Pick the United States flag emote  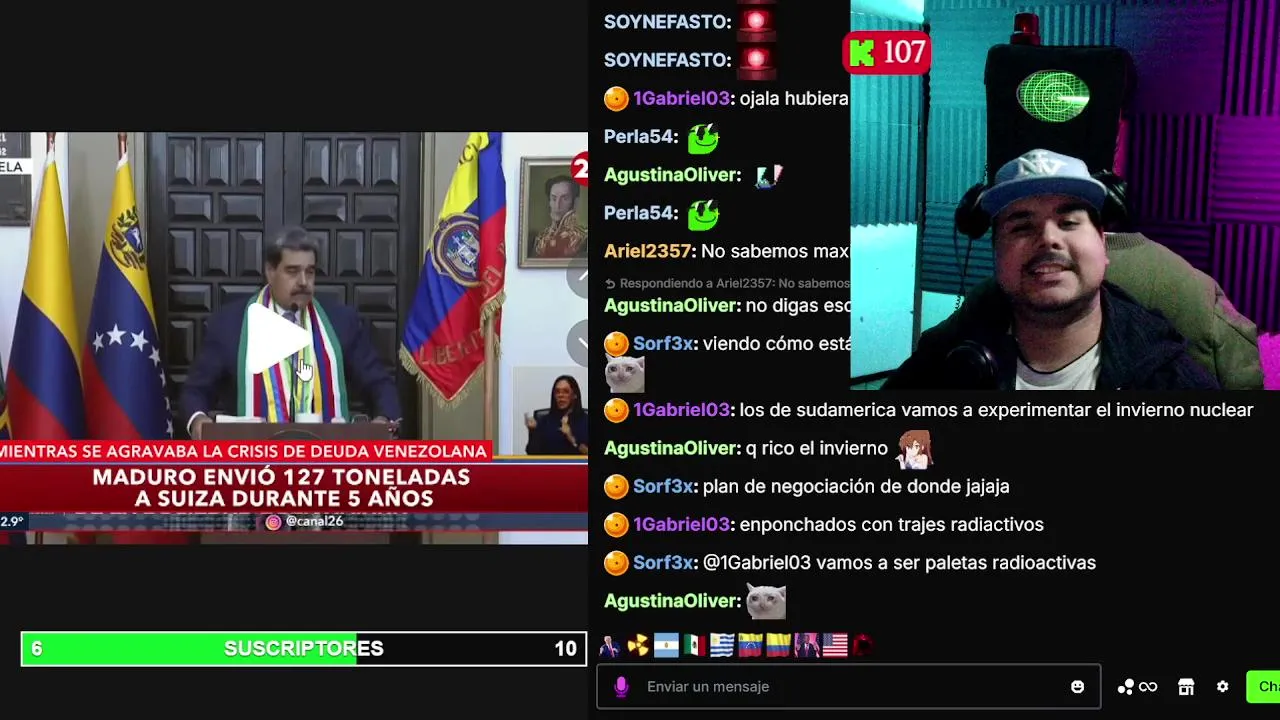pyautogui.click(x=835, y=646)
